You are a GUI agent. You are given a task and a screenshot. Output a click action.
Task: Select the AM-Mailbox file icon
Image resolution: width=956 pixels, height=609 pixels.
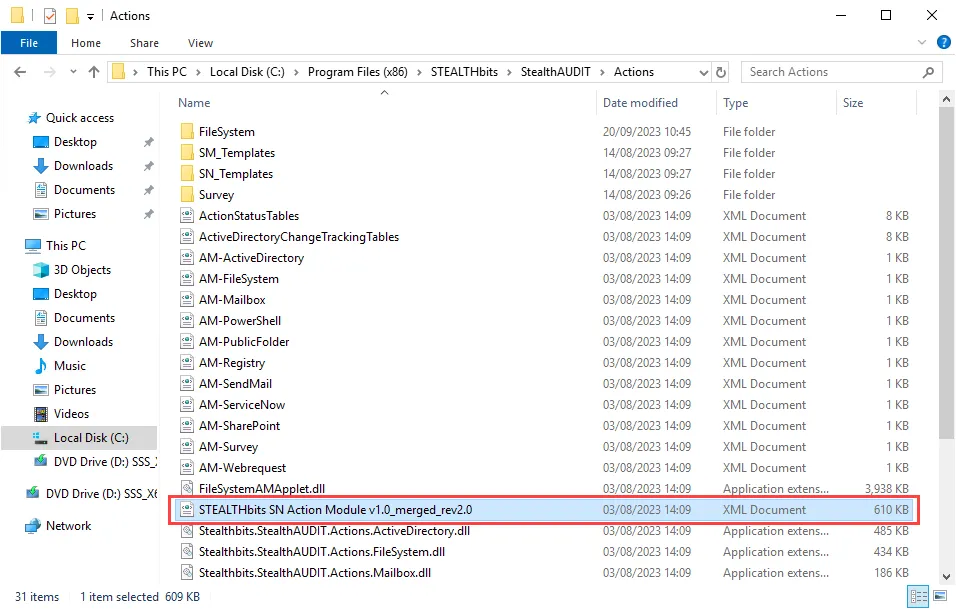187,299
